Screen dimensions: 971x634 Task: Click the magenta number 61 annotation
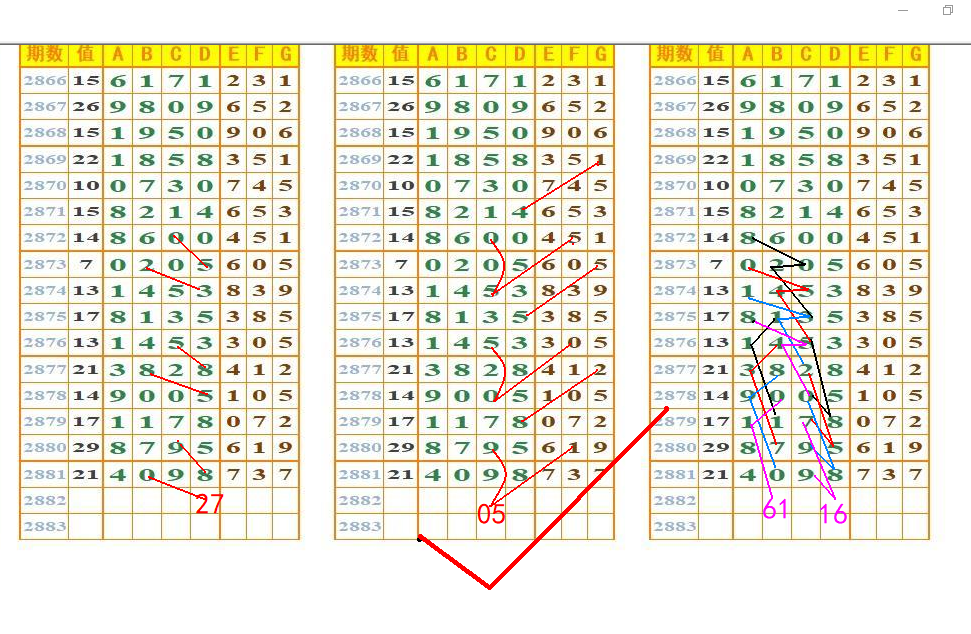tap(775, 510)
